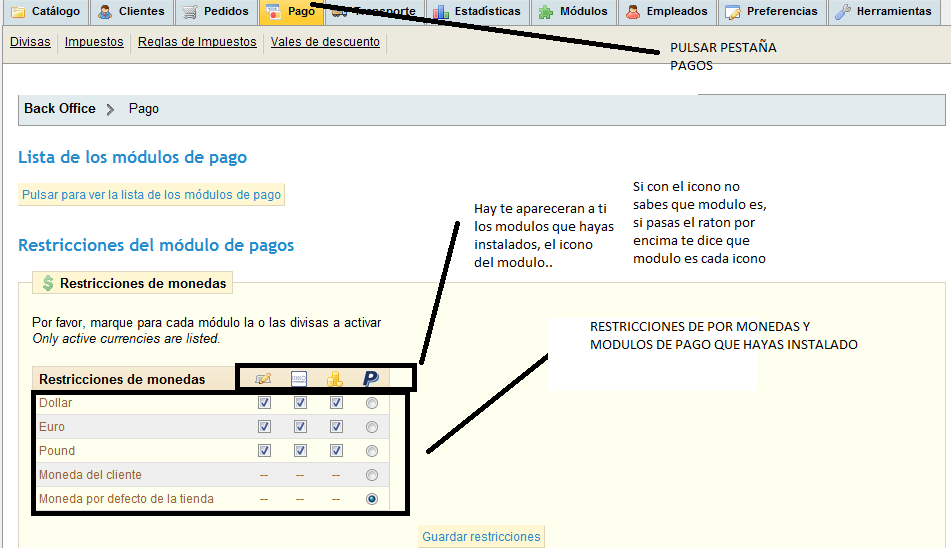Image resolution: width=951 pixels, height=548 pixels.
Task: Click the bank wire module icon
Action: [299, 379]
